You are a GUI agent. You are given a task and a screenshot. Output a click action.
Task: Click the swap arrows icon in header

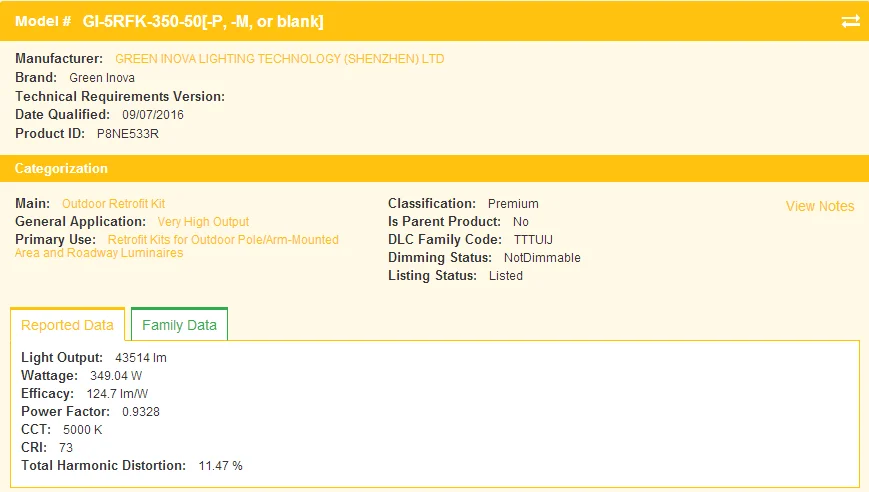851,22
